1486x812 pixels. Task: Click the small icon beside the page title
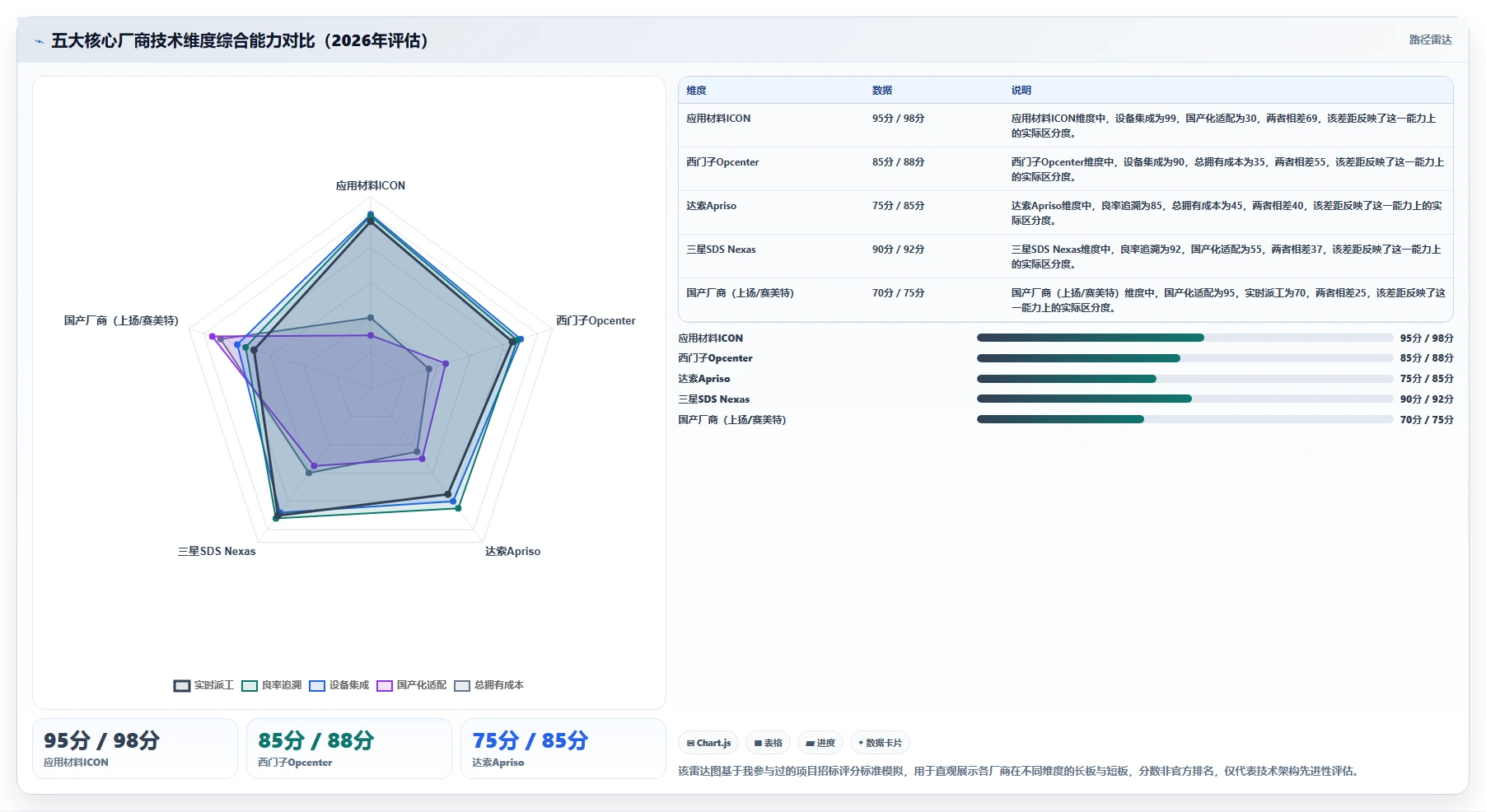click(x=39, y=41)
